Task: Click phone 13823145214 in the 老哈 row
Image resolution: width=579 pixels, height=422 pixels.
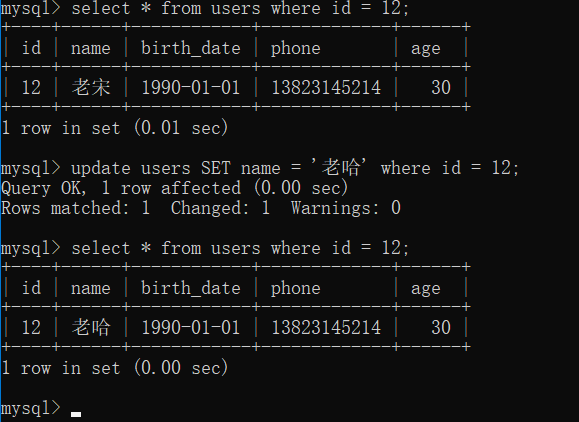Action: (326, 328)
